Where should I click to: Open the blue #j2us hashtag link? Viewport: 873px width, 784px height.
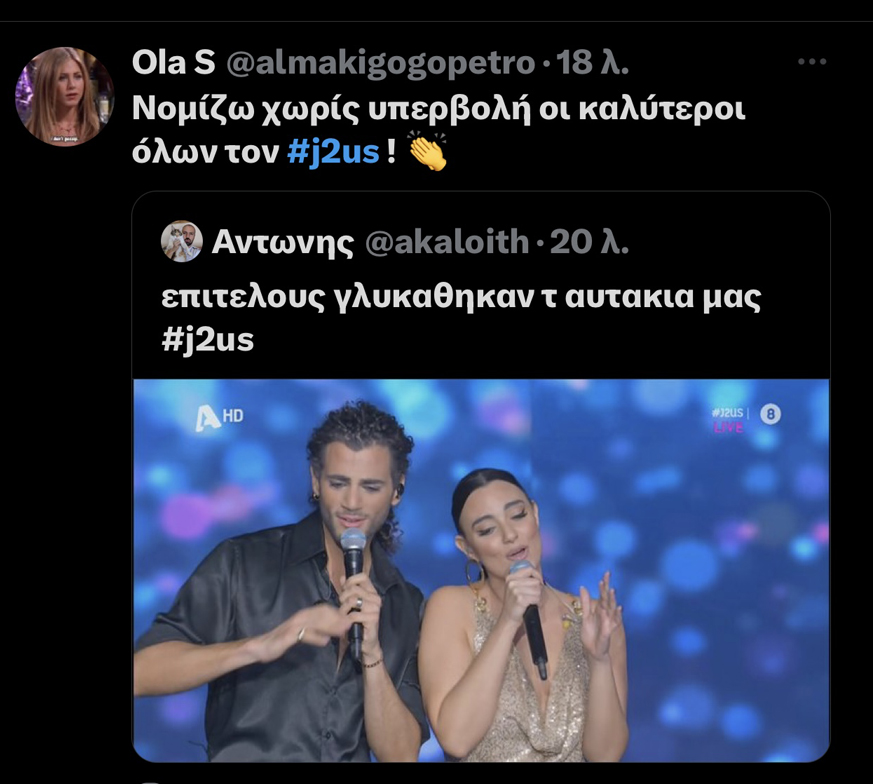(333, 152)
